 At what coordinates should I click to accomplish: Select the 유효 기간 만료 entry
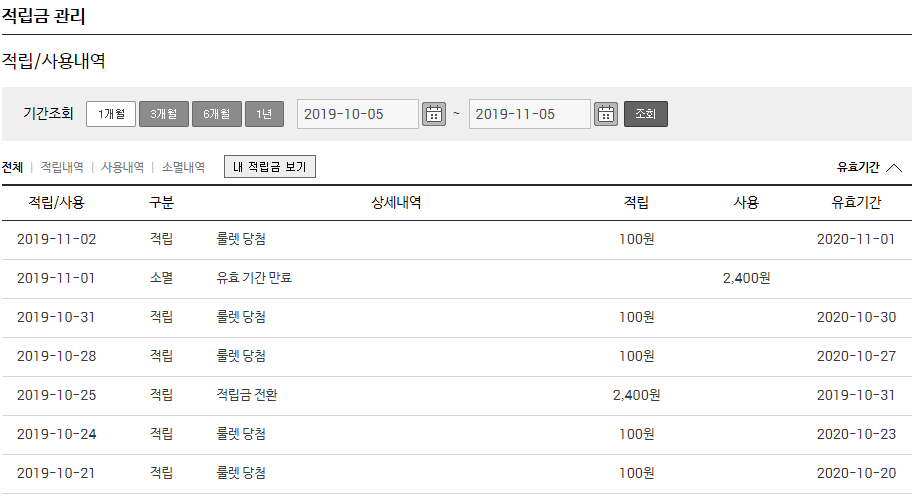click(254, 278)
